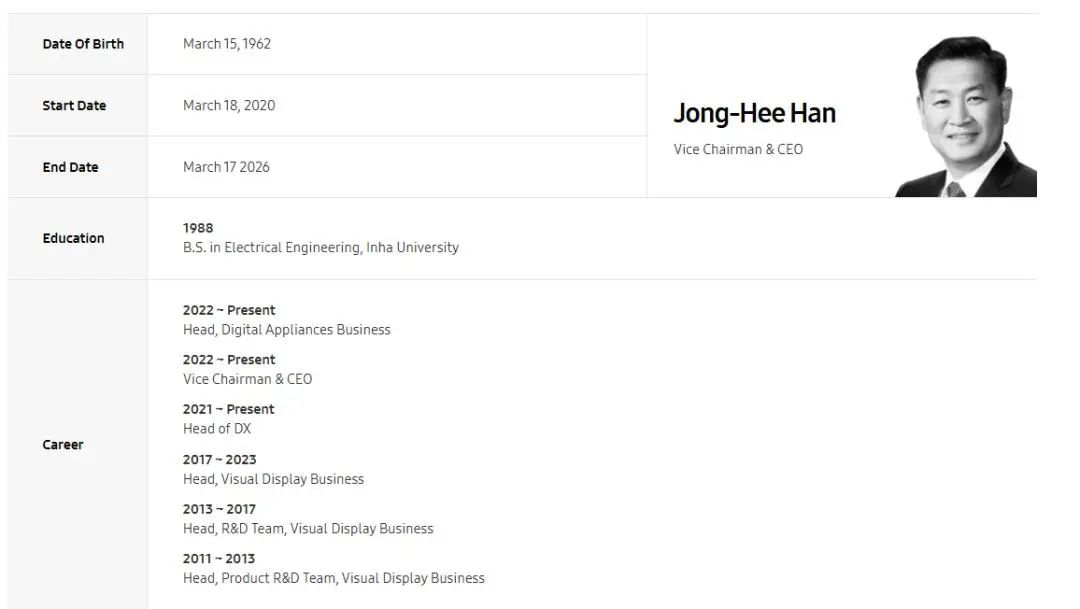This screenshot has height=609, width=1080.
Task: Click Head, Digital Appliances Business entry
Action: pyautogui.click(x=287, y=330)
